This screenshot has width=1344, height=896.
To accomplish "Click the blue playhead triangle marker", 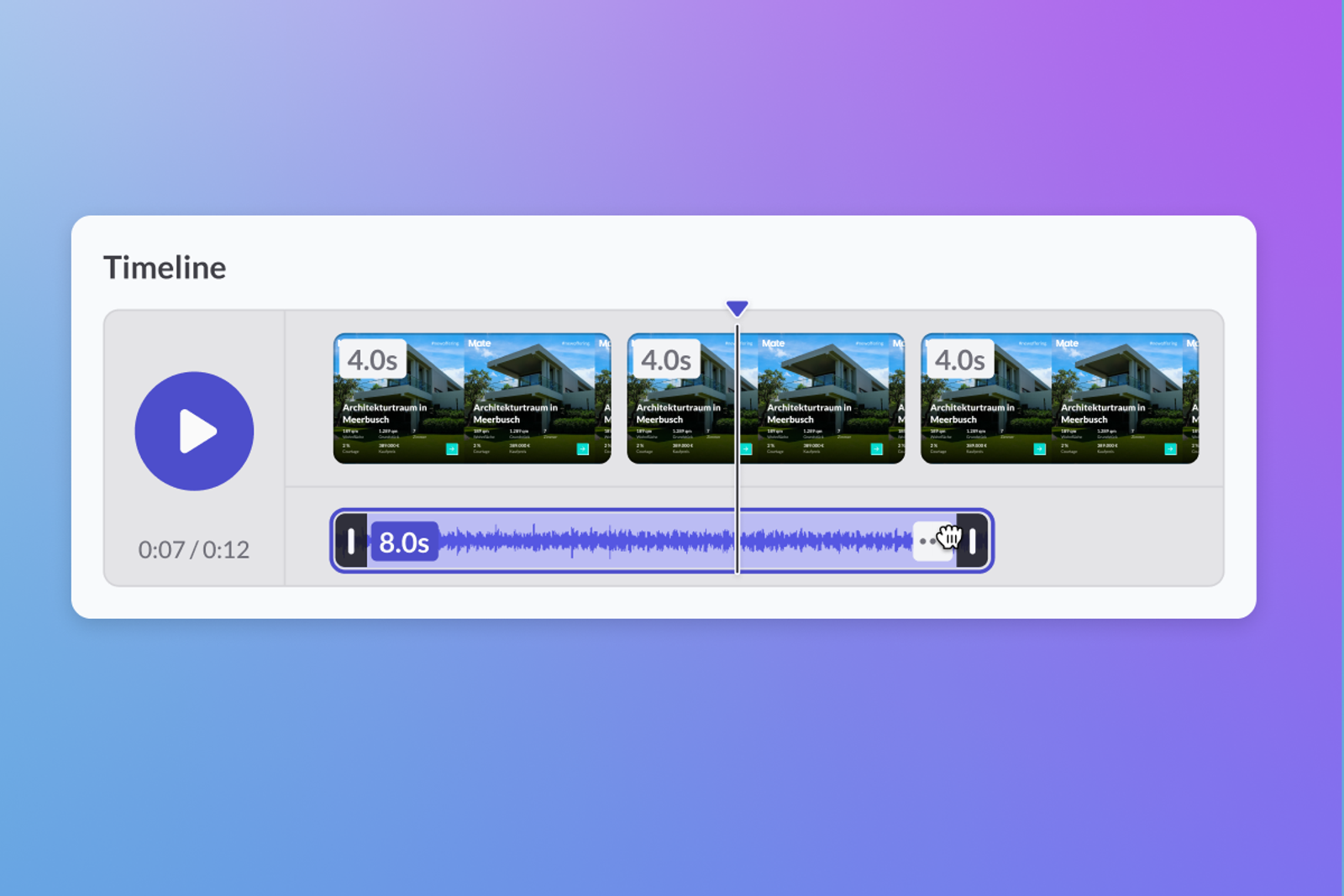I will 737,308.
